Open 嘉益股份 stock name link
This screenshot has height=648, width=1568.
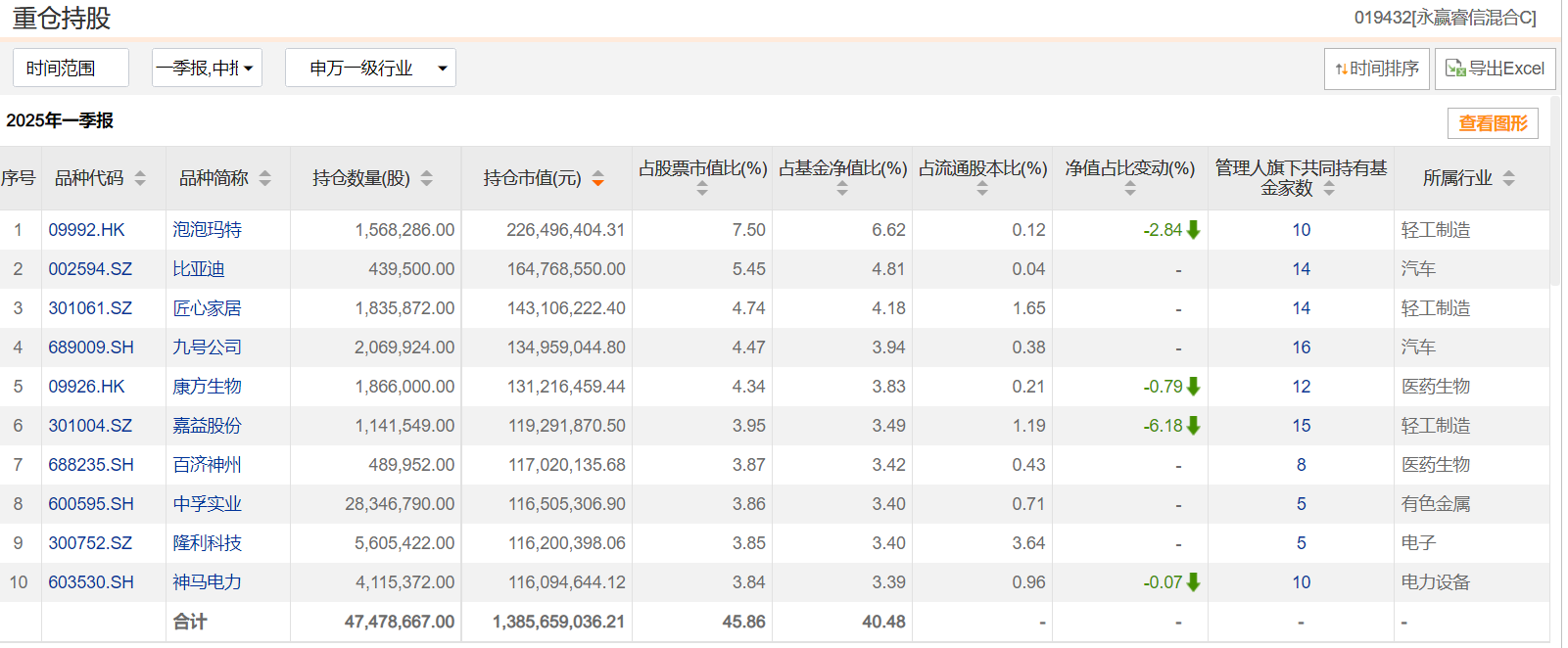click(207, 426)
